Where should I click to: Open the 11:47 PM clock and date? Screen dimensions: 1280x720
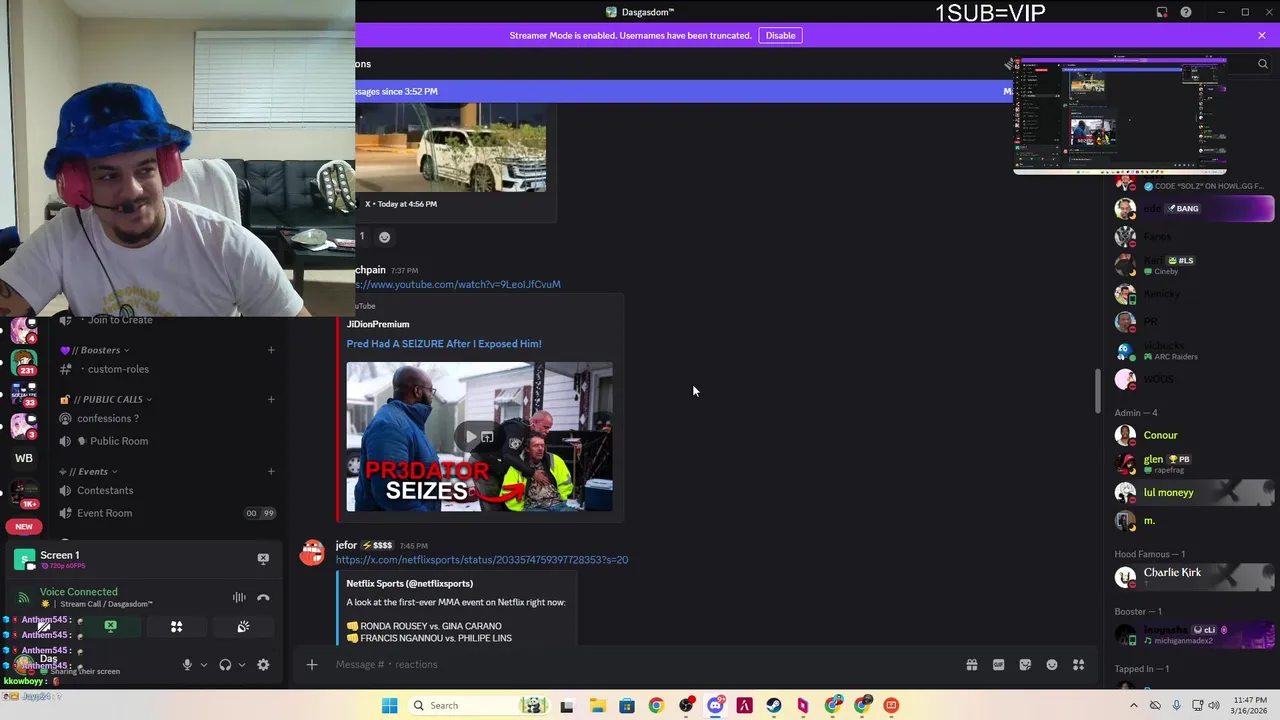(x=1250, y=705)
